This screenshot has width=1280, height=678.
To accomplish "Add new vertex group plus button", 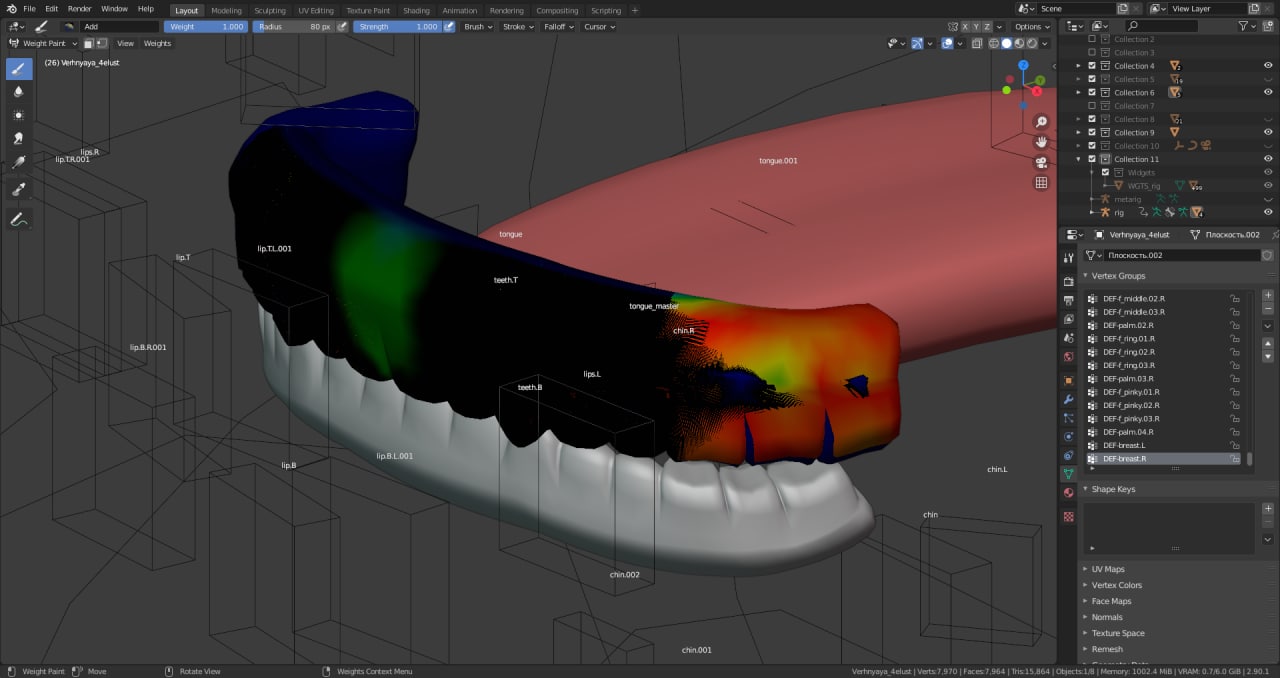I will pos(1268,295).
